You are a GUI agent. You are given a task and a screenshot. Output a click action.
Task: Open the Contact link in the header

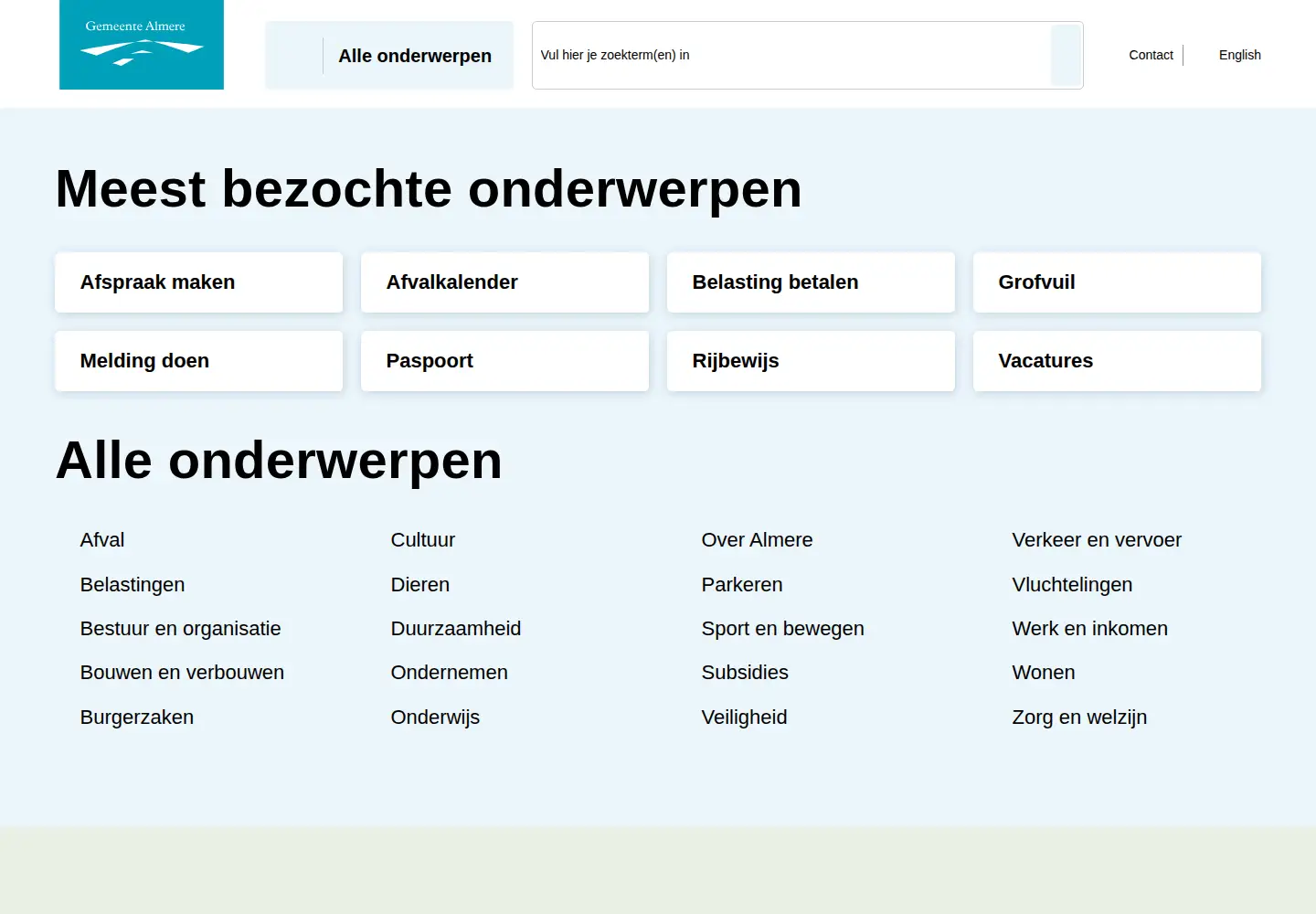pos(1151,55)
